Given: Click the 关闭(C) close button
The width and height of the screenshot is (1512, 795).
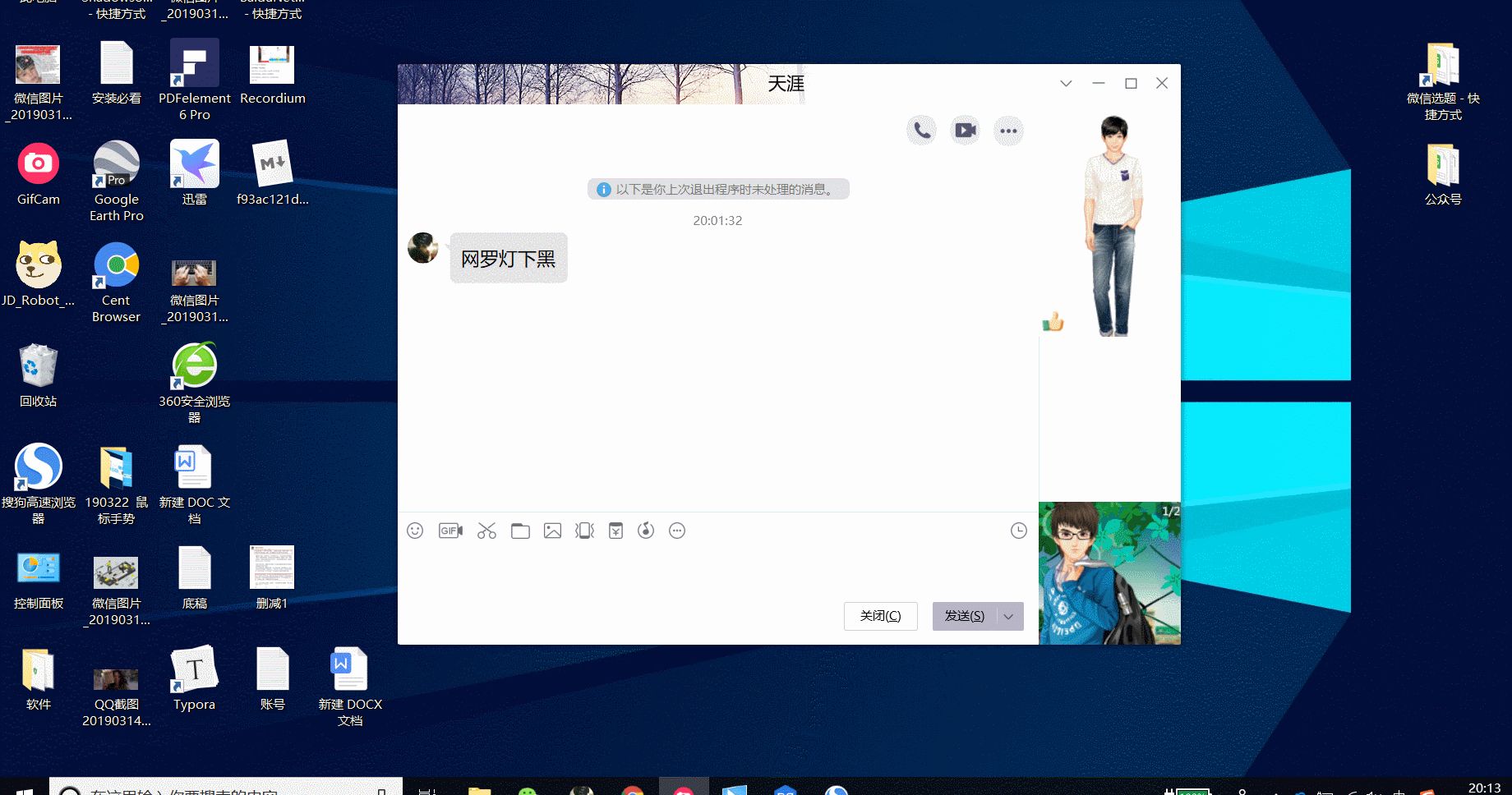Looking at the screenshot, I should [880, 616].
